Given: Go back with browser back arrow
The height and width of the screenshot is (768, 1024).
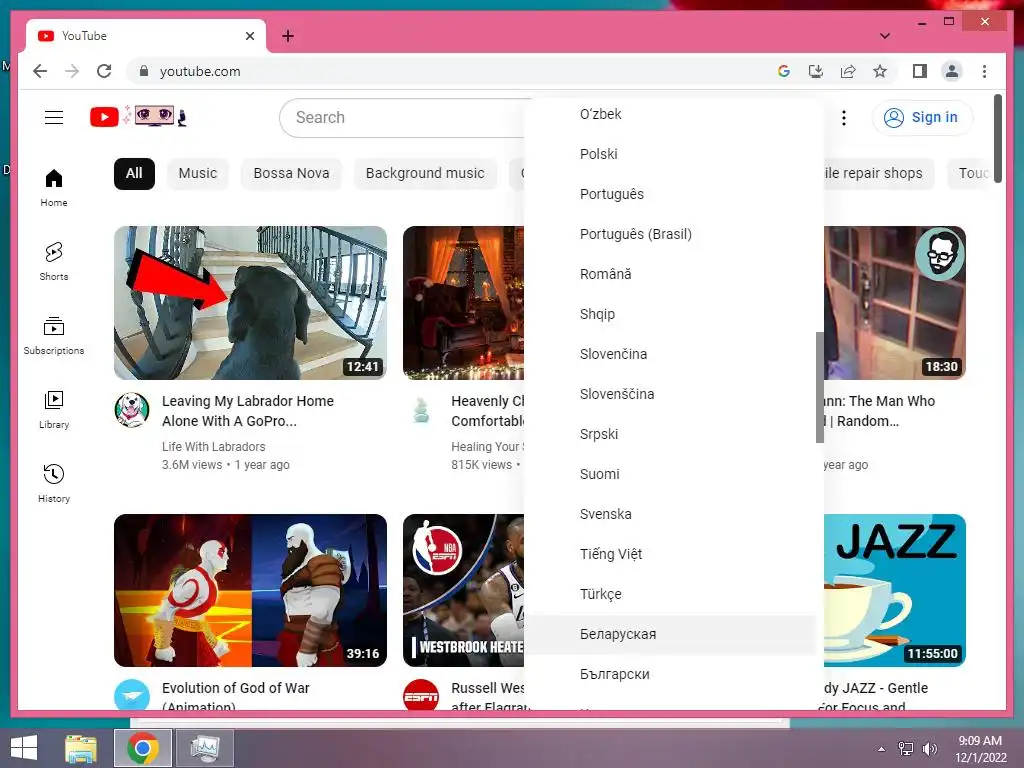Looking at the screenshot, I should 40,71.
